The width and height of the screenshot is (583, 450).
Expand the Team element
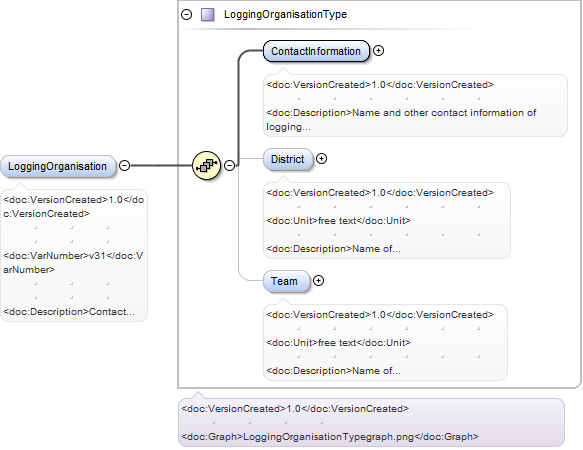318,281
